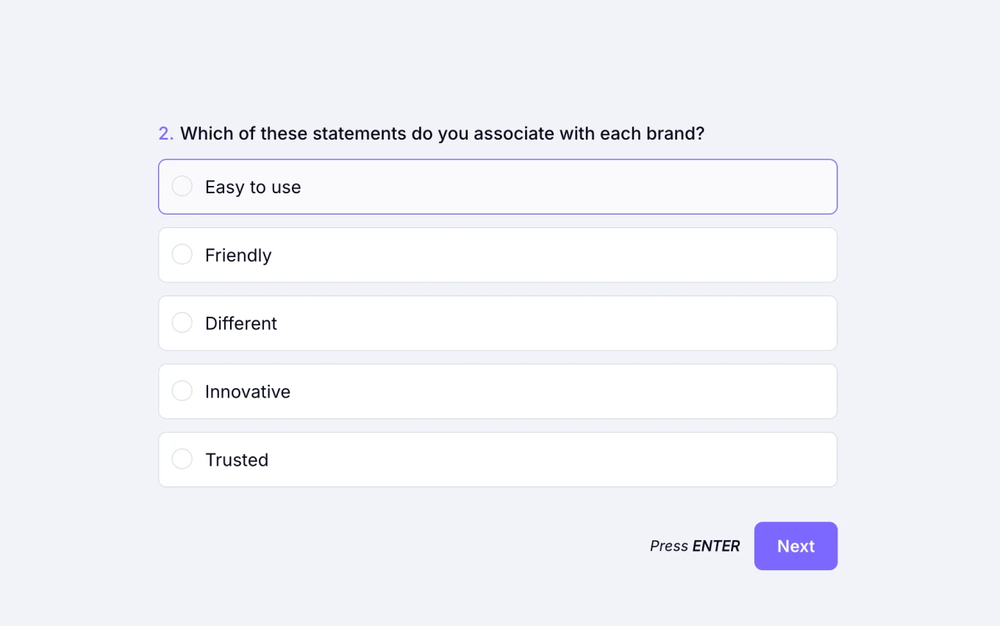Image resolution: width=1000 pixels, height=626 pixels.
Task: Select the 'Easy to use' radio button
Action: click(182, 186)
